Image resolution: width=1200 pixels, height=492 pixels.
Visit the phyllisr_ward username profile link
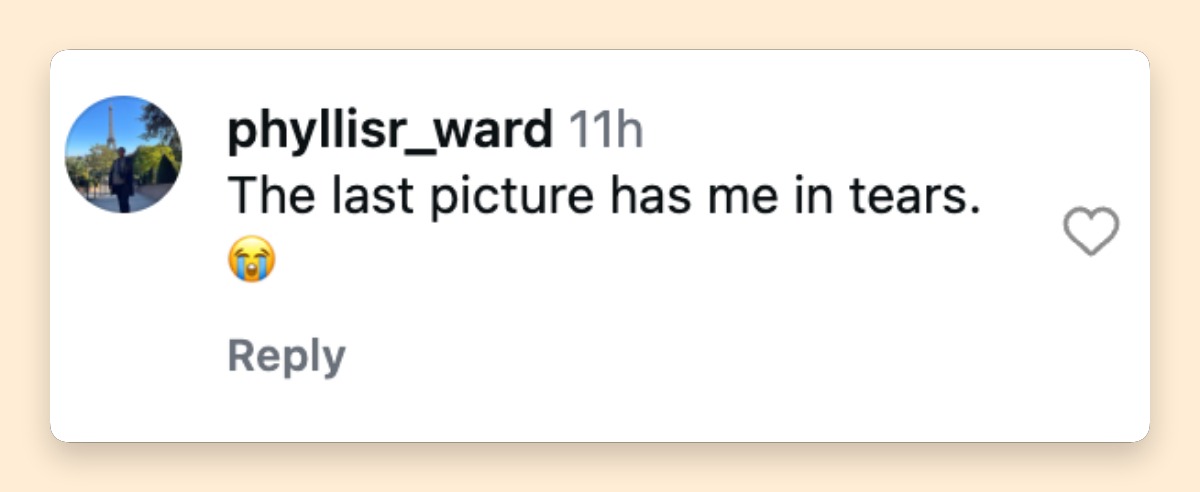pos(390,133)
